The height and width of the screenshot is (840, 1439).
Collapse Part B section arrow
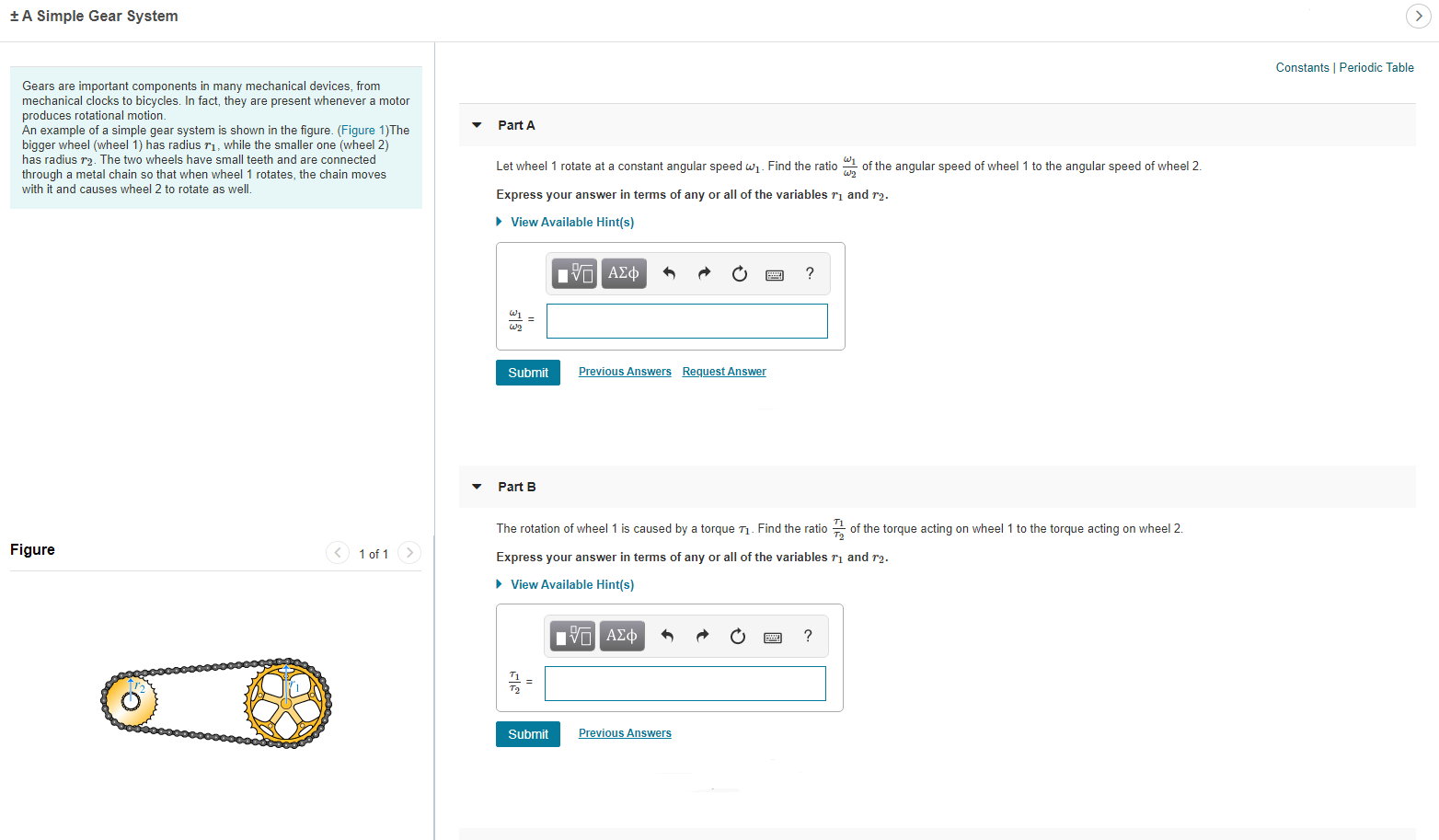pos(477,487)
